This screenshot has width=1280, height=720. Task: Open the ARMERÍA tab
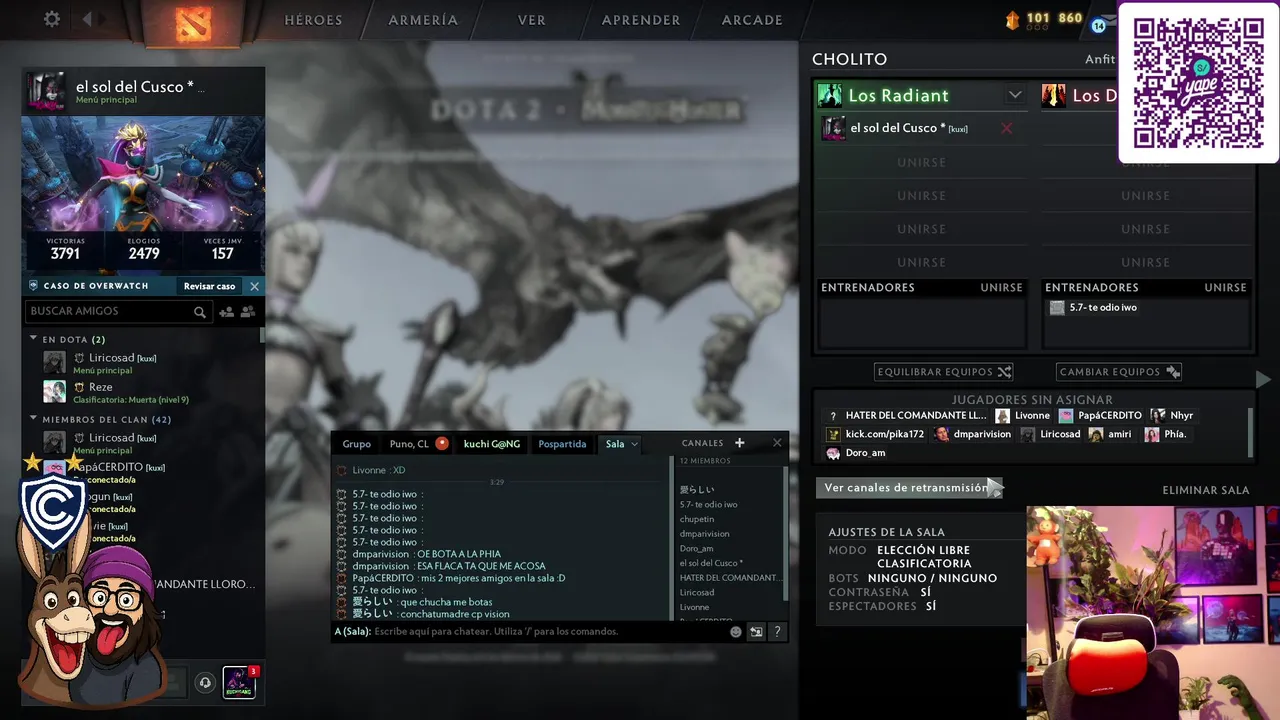[x=423, y=20]
